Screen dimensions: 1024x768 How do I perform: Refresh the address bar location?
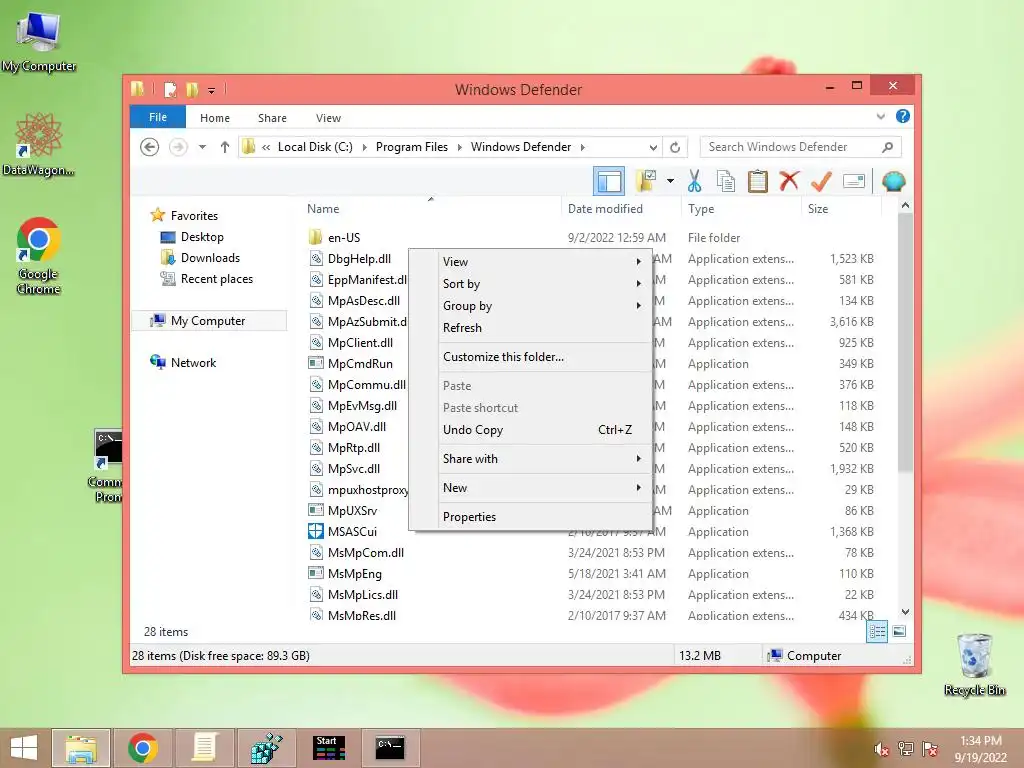click(675, 147)
